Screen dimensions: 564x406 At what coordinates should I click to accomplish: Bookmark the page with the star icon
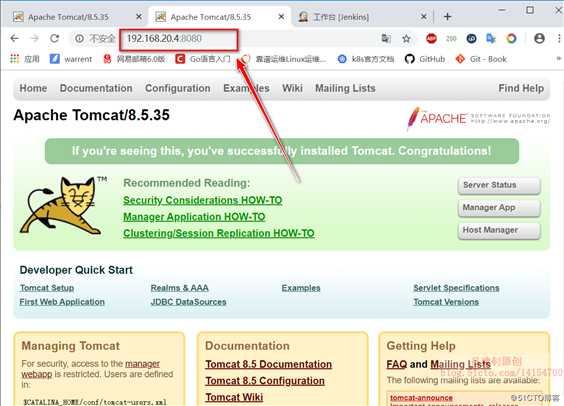tap(406, 38)
